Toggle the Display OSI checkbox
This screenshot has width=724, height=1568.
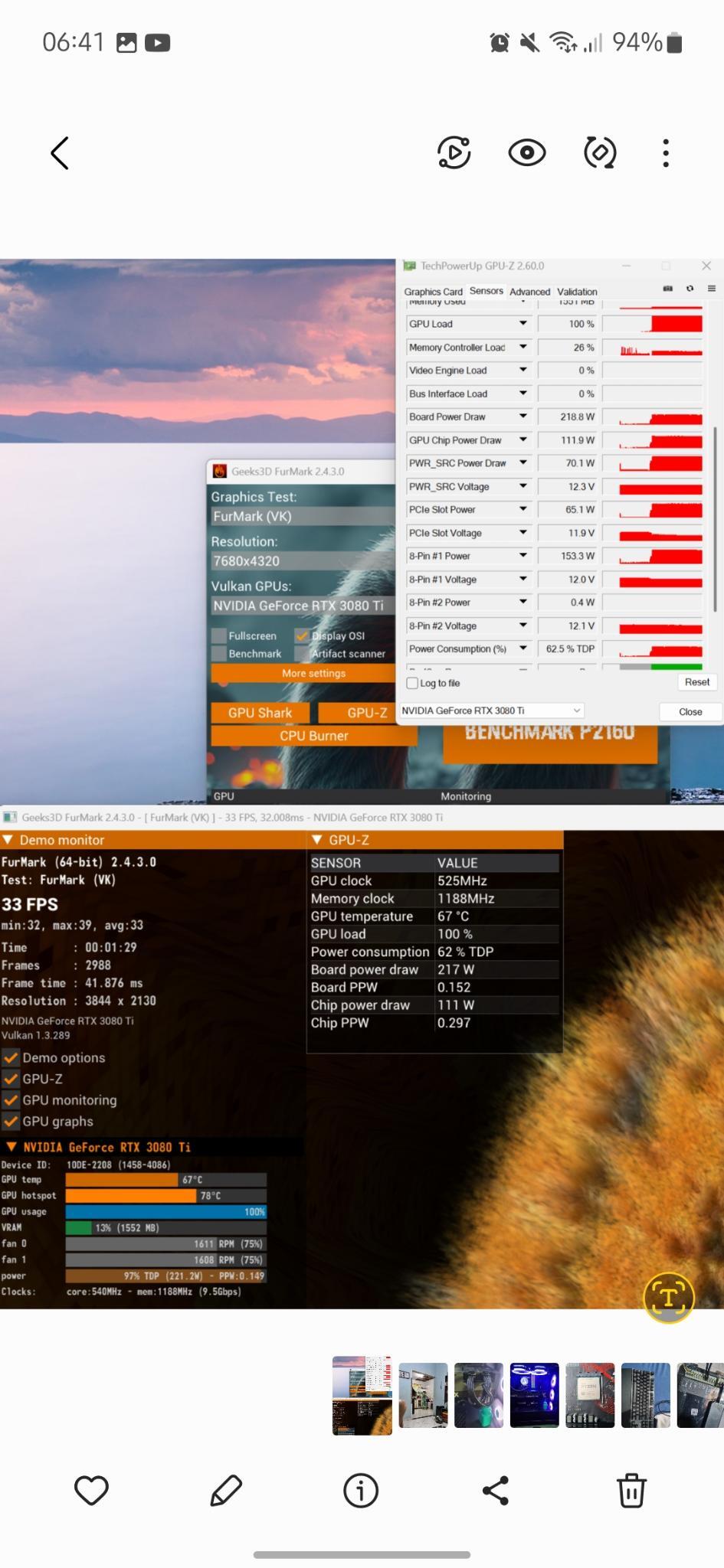(302, 635)
